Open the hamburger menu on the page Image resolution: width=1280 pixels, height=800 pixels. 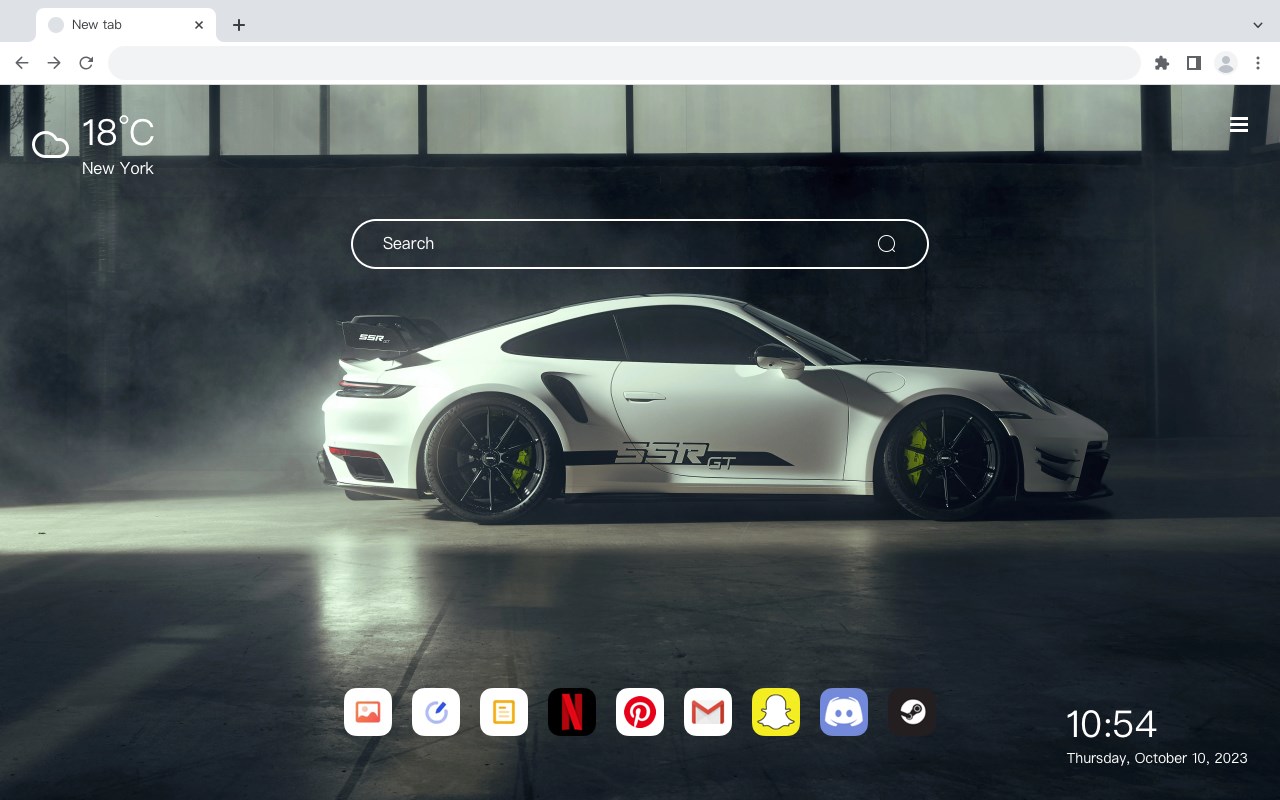1239,125
